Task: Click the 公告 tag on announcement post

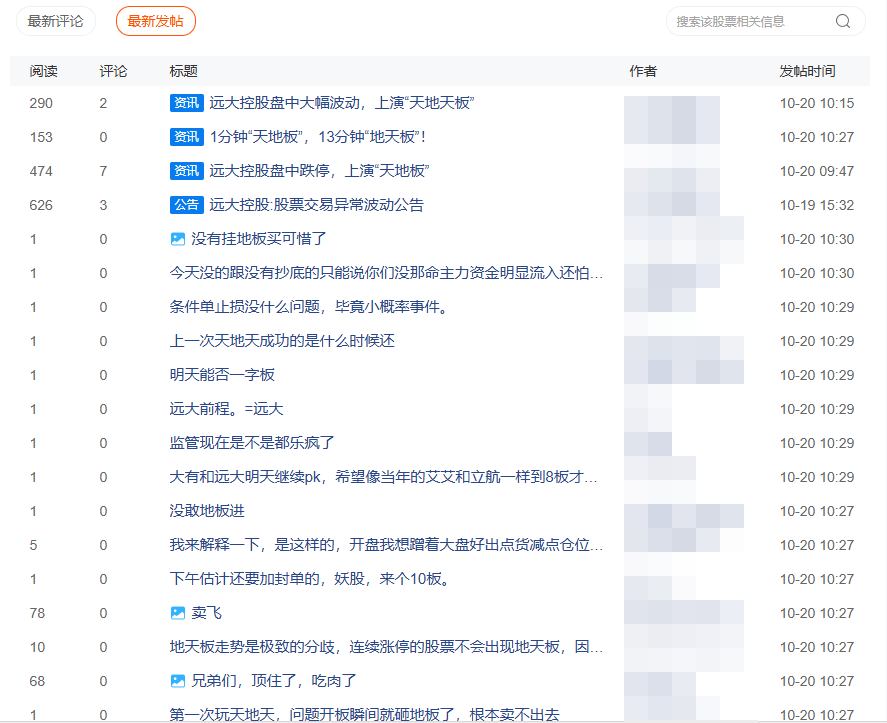Action: pos(187,205)
